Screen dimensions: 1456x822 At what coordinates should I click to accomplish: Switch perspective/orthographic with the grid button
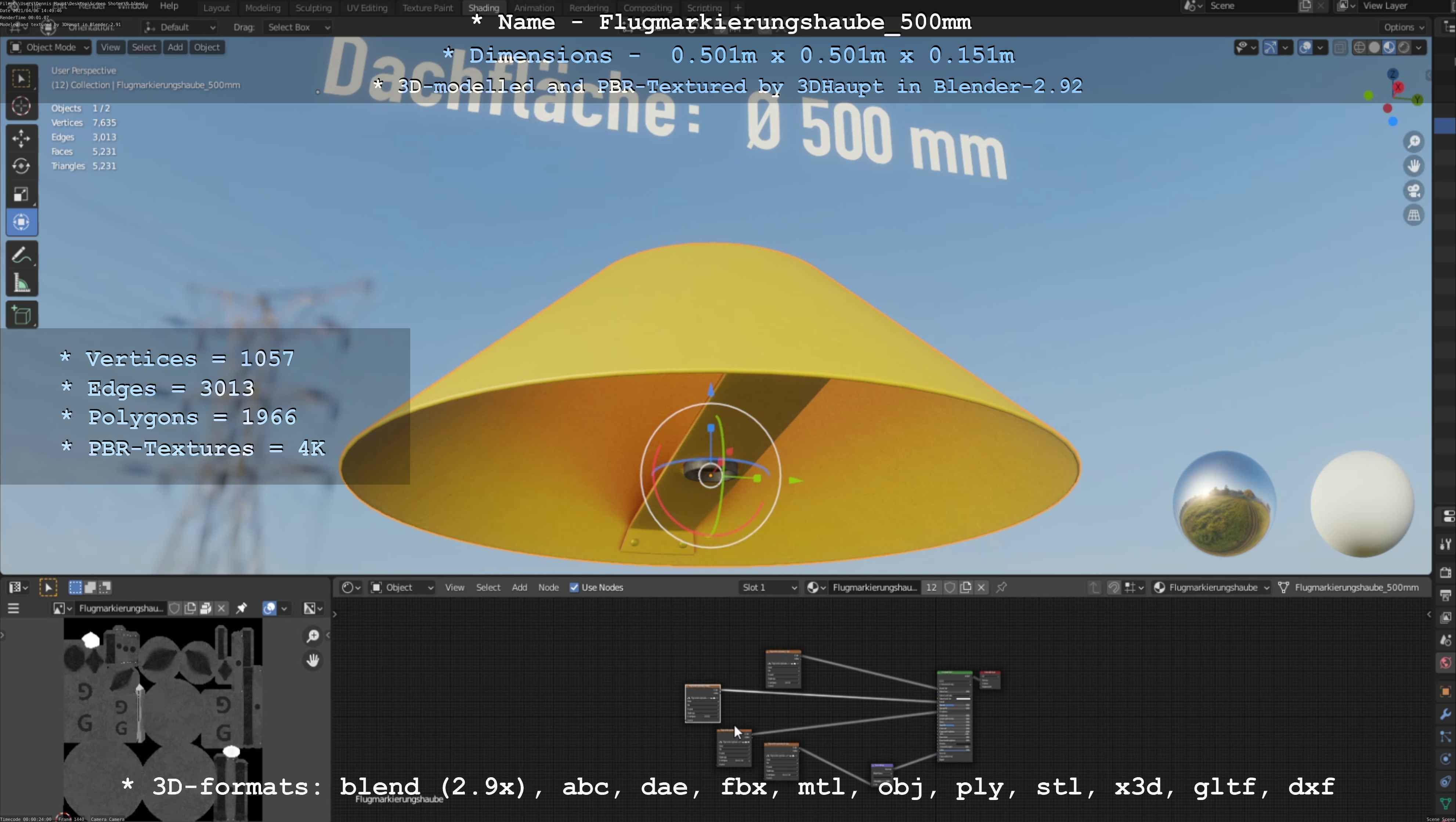[x=1414, y=215]
